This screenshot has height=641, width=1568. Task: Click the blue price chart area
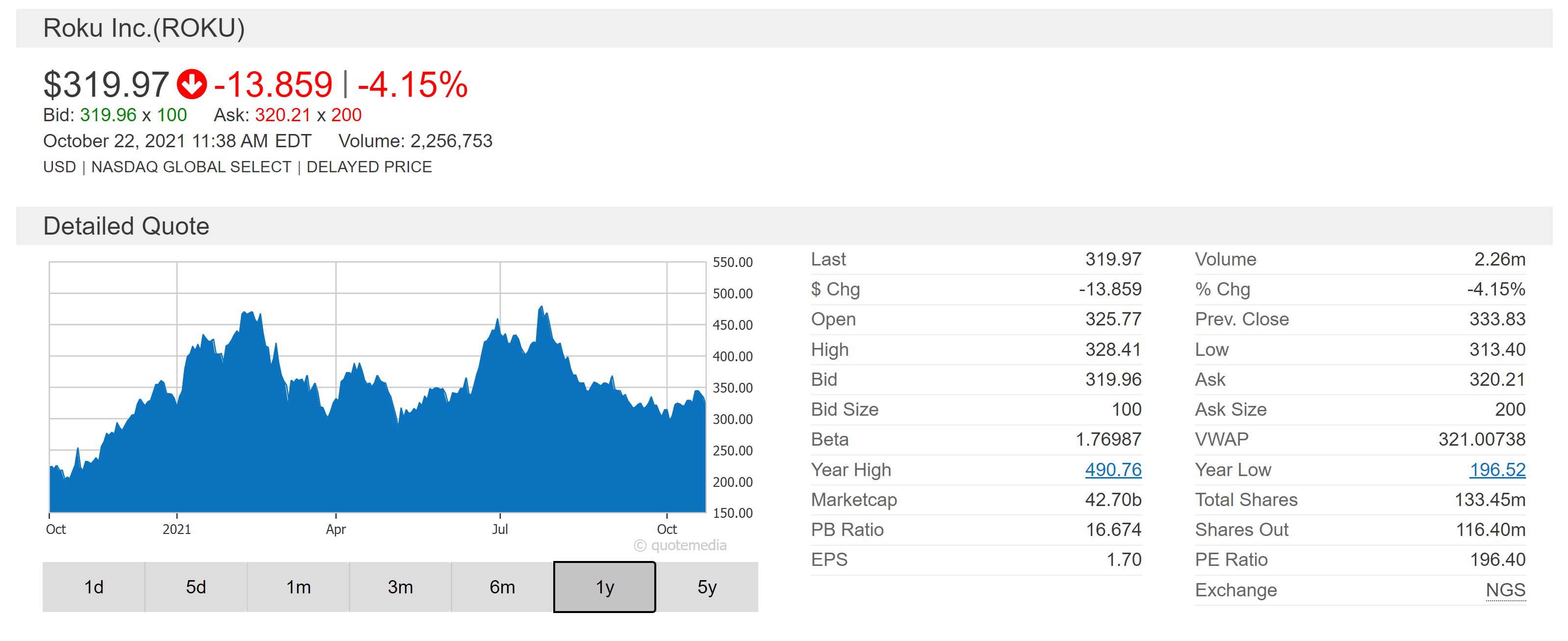[377, 451]
